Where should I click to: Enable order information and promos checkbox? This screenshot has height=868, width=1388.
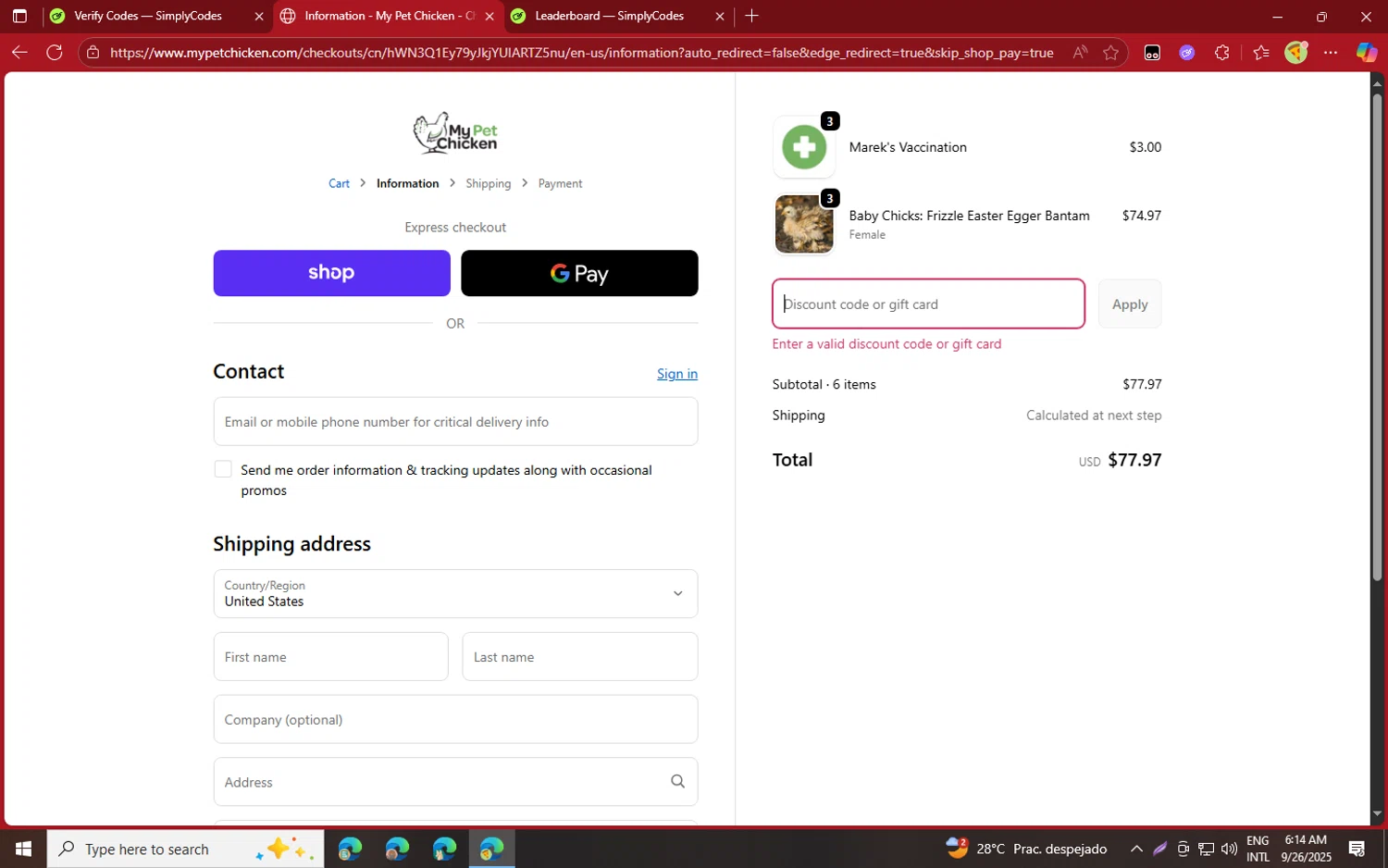223,469
